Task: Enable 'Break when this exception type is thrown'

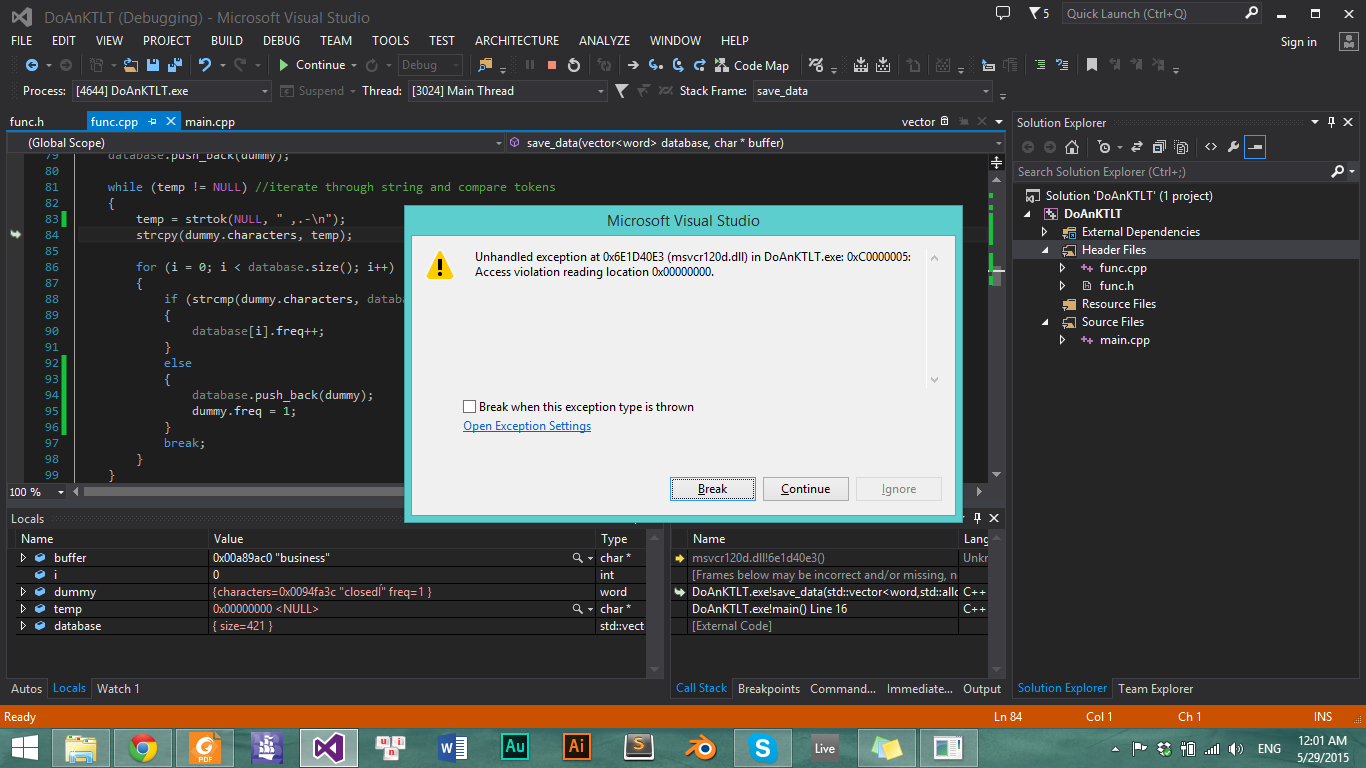Action: pos(470,407)
